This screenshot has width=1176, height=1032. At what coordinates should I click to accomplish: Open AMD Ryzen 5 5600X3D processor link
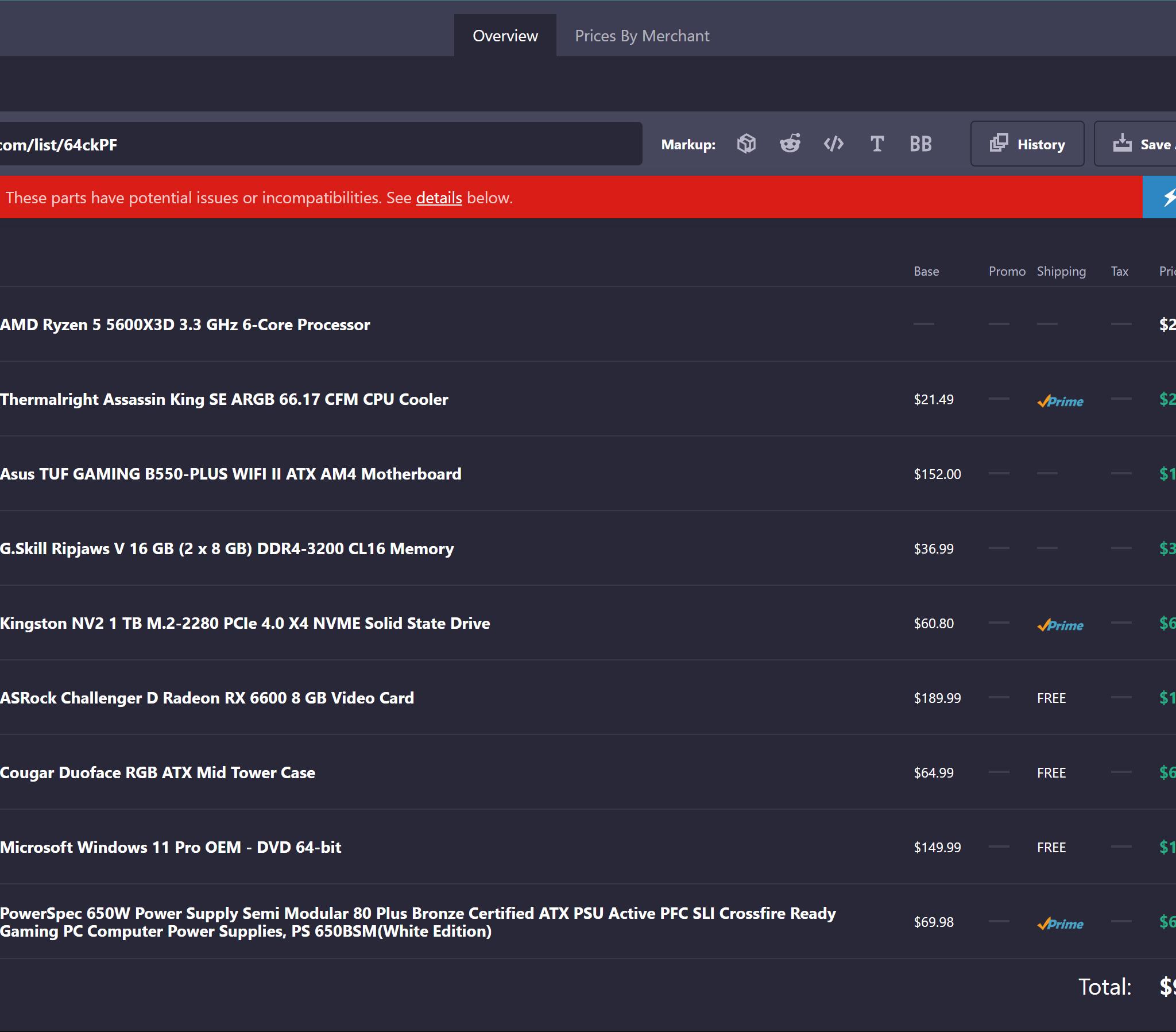(x=185, y=324)
